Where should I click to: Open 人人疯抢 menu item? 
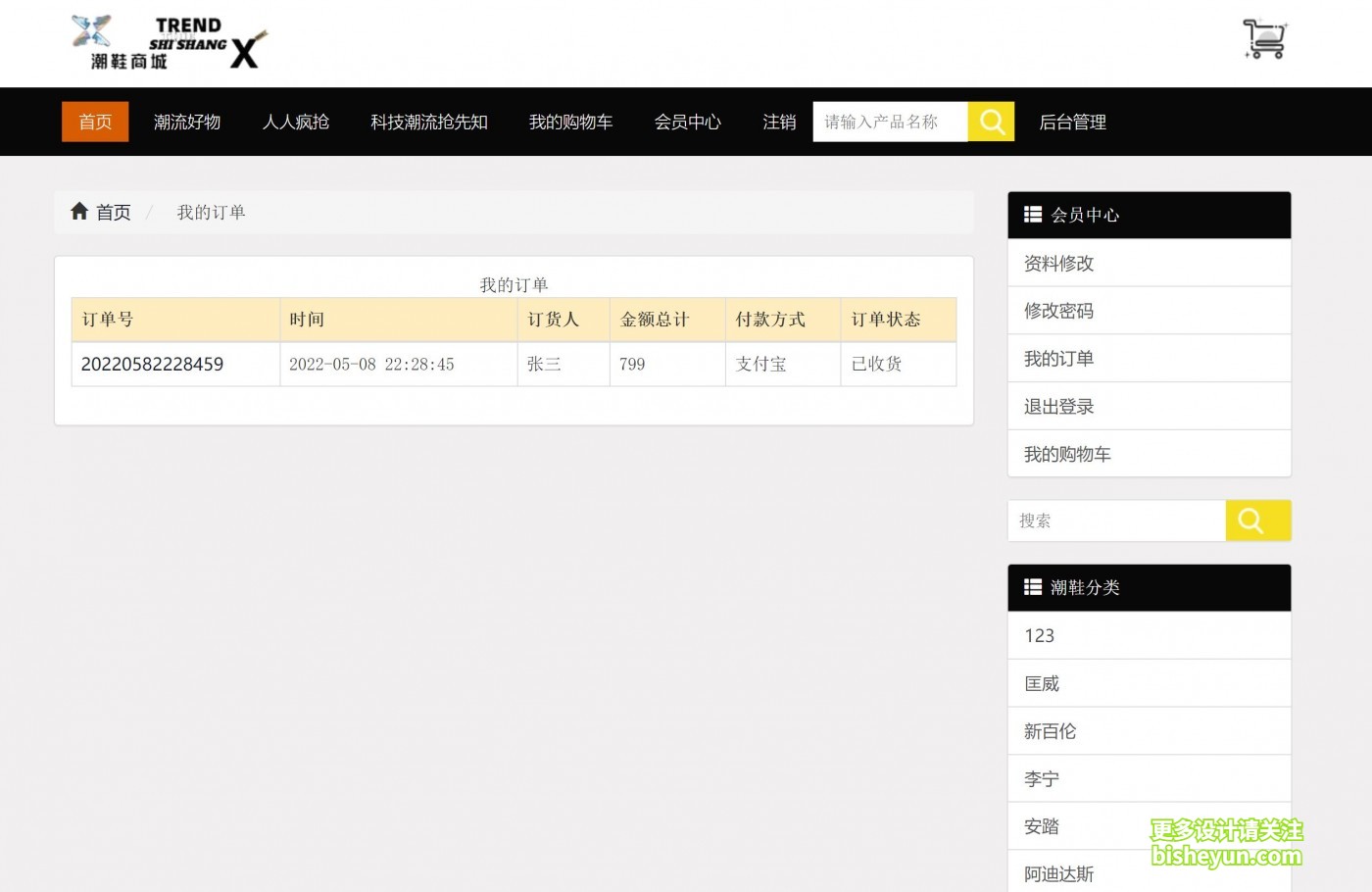(296, 122)
